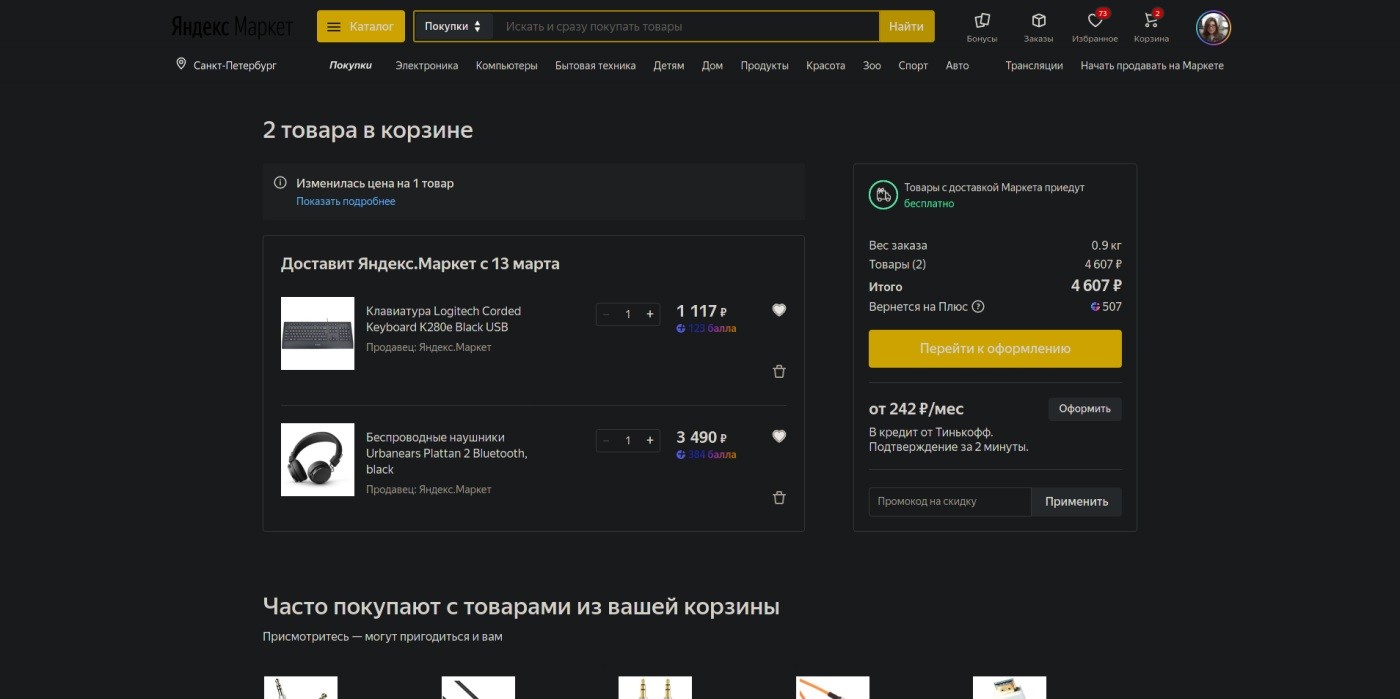Screen dimensions: 1400x699
Task: Click the Промокод на скидку field
Action: point(950,501)
